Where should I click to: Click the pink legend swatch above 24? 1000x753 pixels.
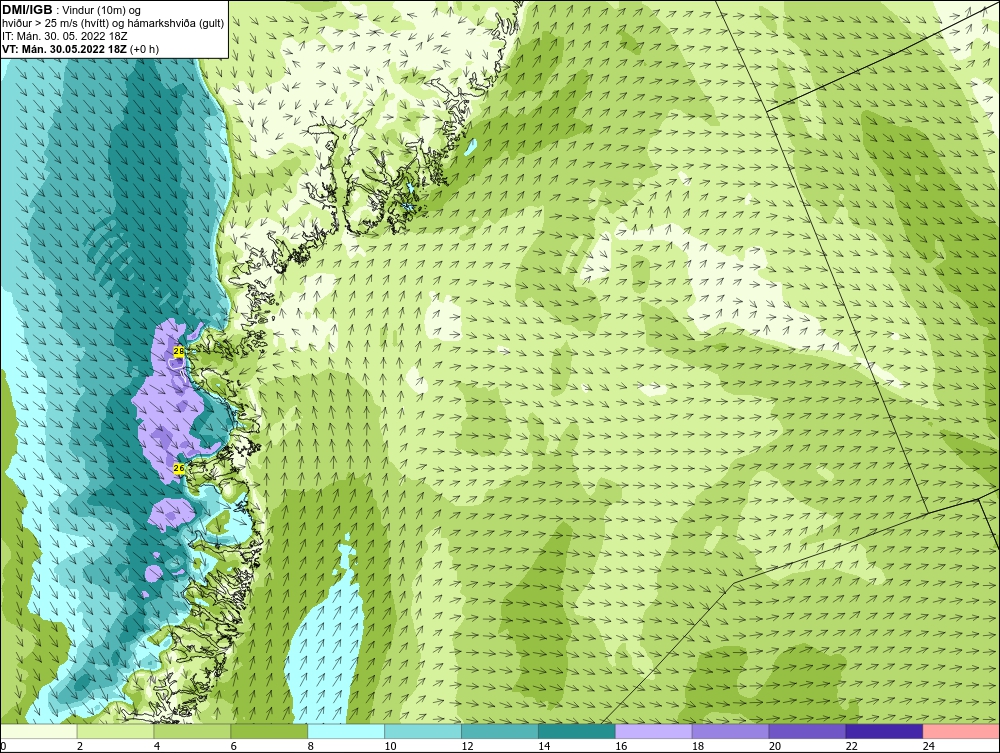[x=960, y=731]
